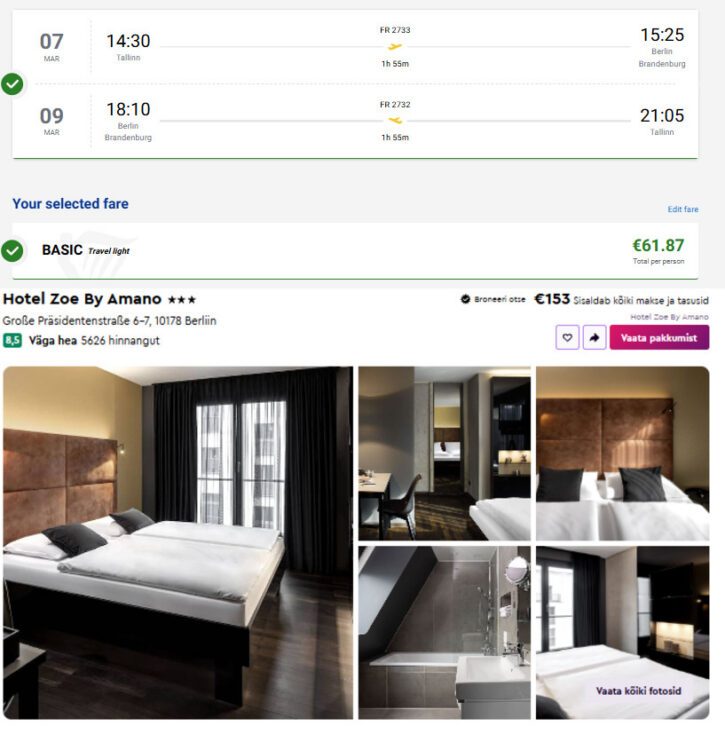Open the Edit fare link

[x=682, y=209]
